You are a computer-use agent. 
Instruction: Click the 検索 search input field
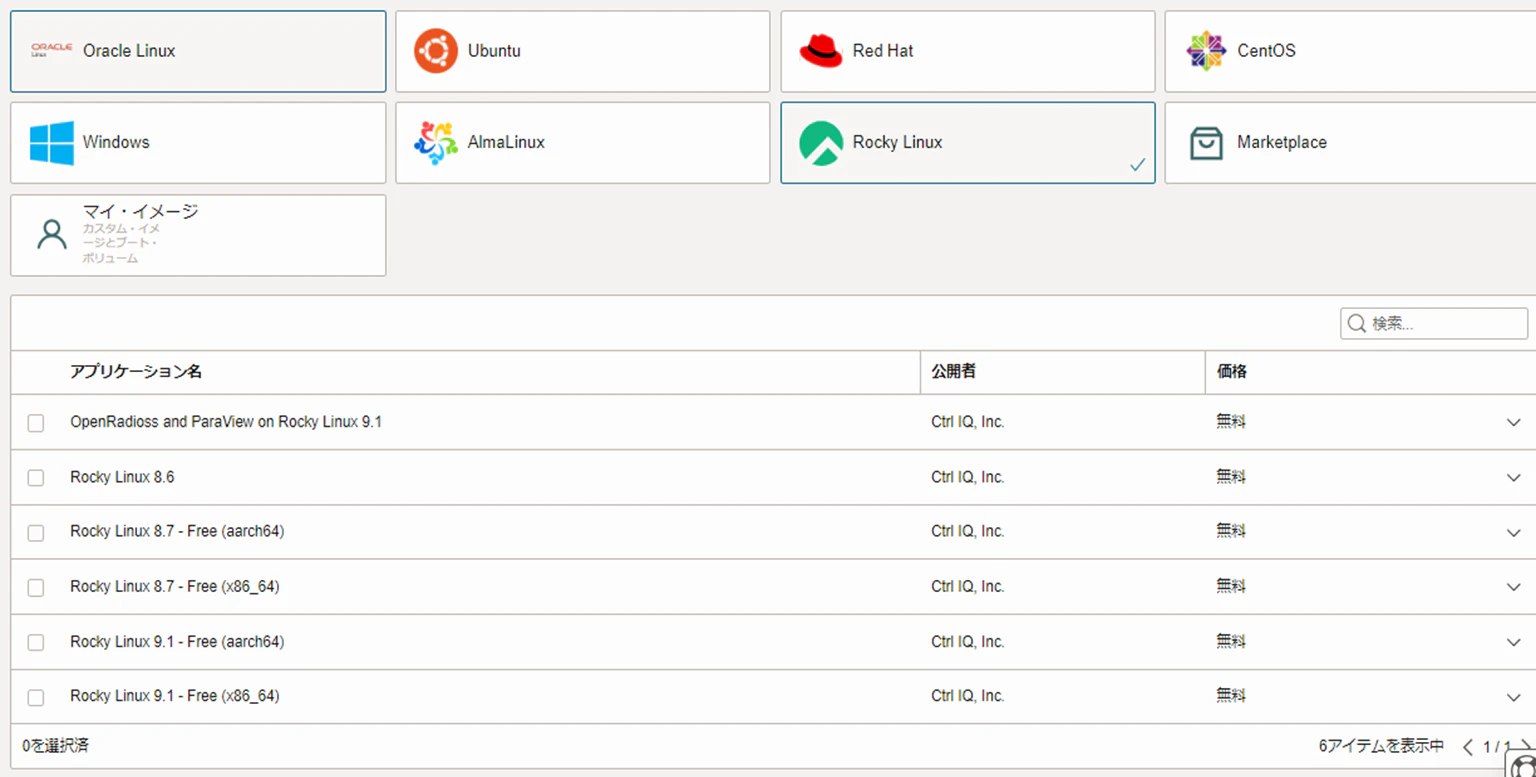coord(1434,323)
